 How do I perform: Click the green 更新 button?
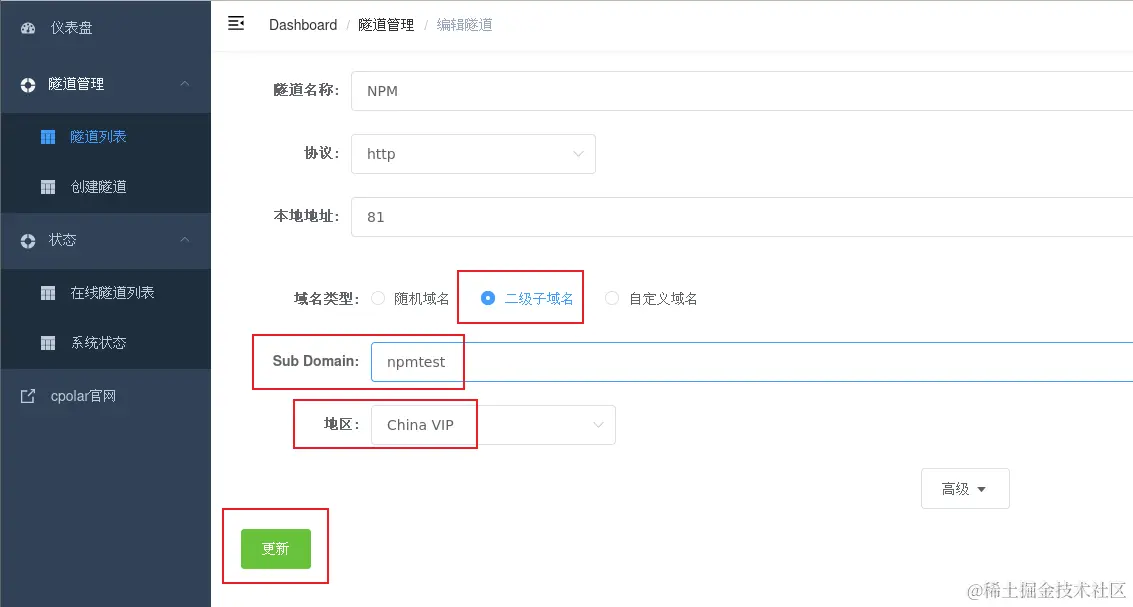click(276, 548)
